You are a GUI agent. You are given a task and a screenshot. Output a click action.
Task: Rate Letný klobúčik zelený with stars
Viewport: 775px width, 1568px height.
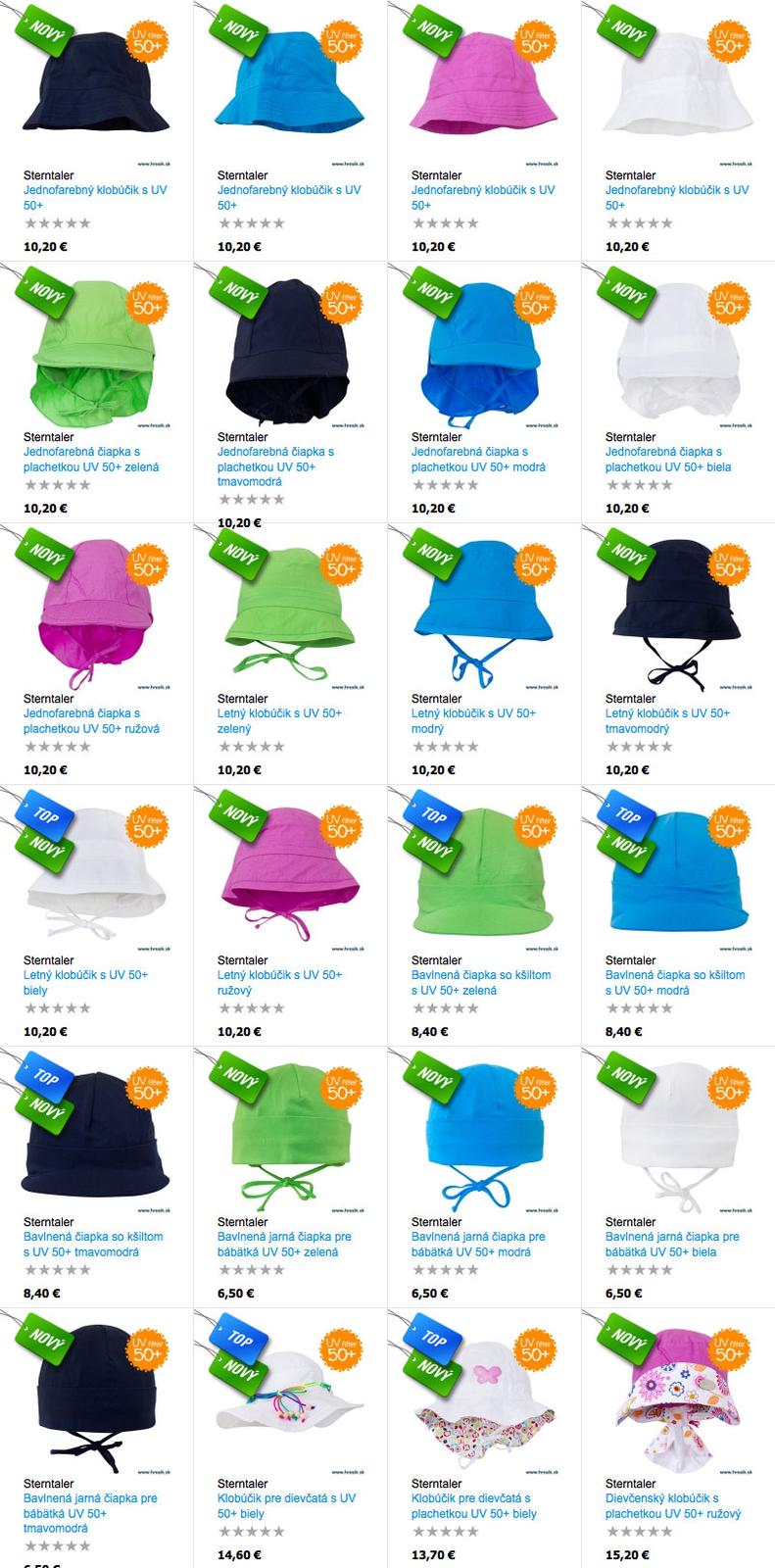point(252,747)
